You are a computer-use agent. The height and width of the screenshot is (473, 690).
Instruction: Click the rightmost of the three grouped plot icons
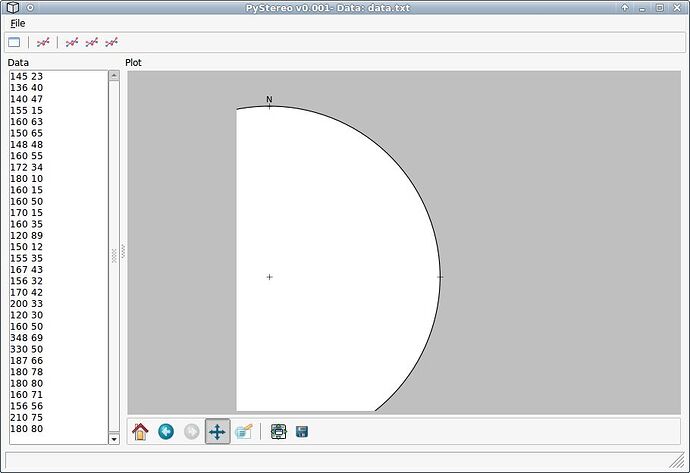point(111,42)
